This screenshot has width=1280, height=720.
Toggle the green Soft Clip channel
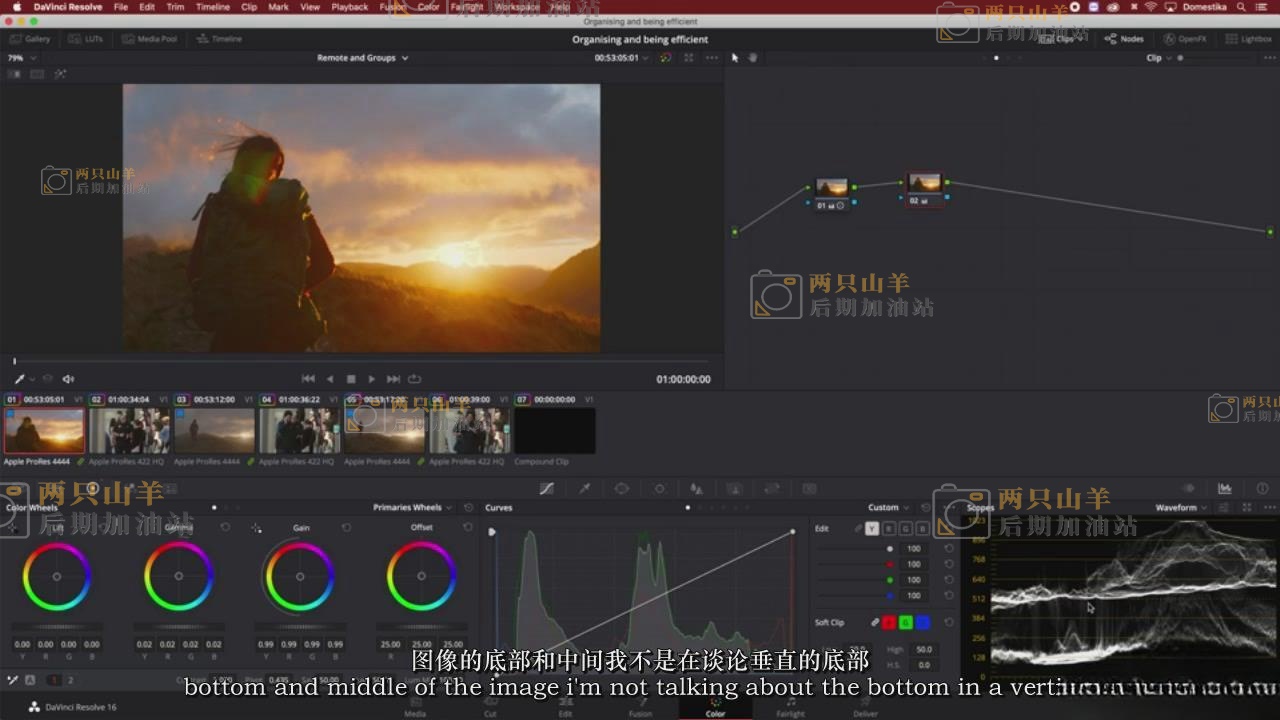pyautogui.click(x=905, y=622)
